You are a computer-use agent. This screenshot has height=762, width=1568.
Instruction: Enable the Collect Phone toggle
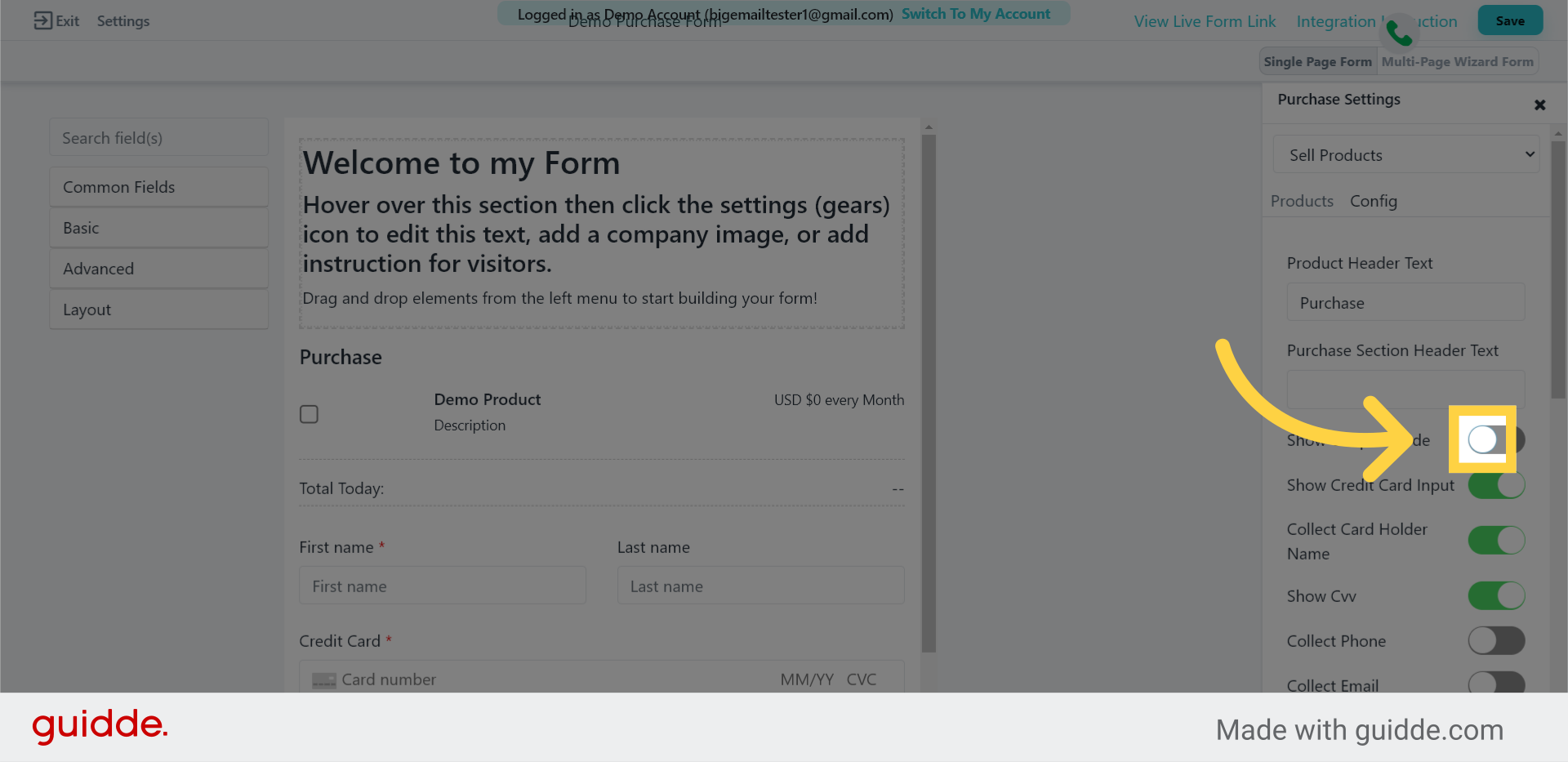[1496, 641]
